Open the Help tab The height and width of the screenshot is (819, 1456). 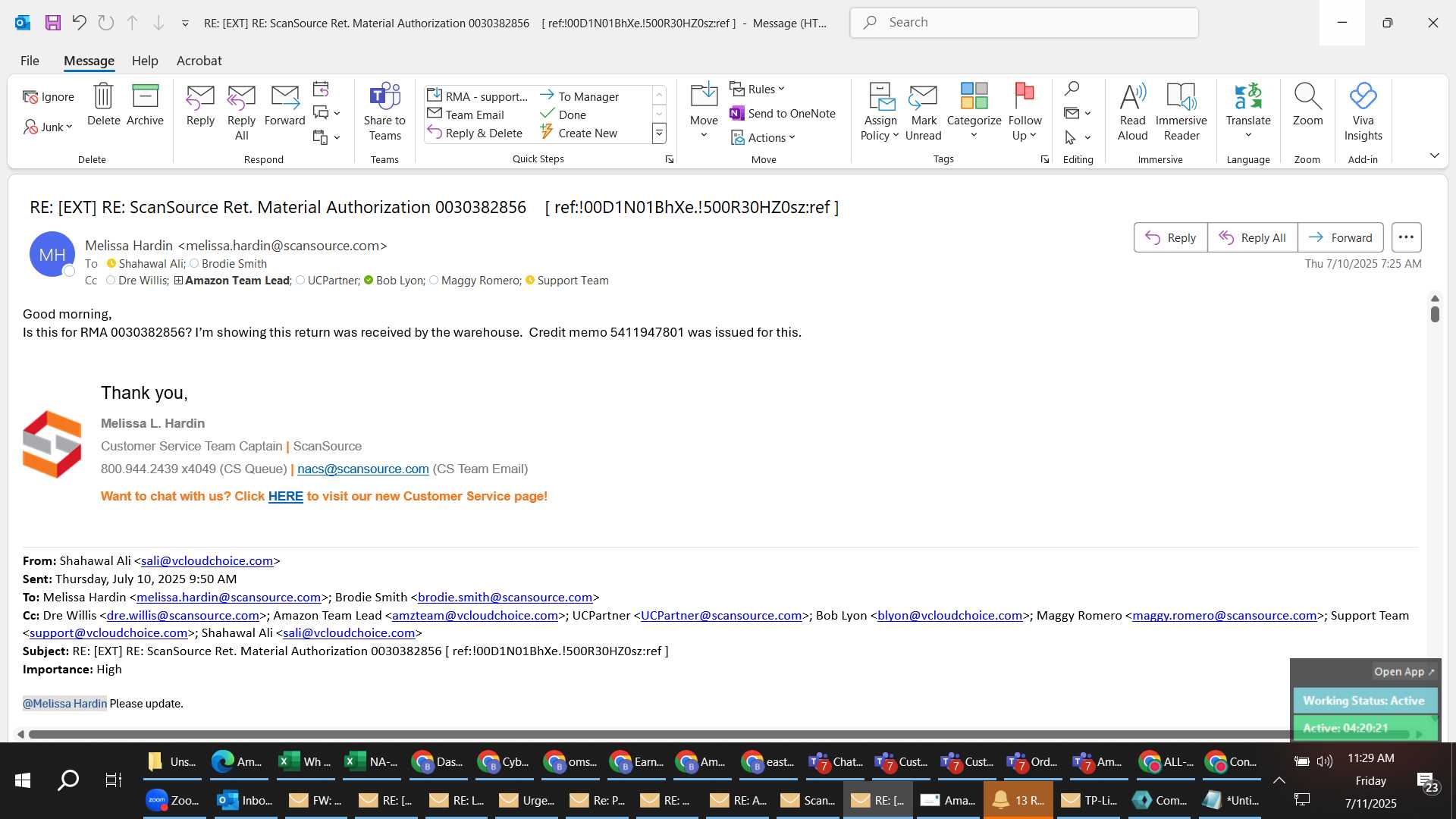click(x=145, y=61)
